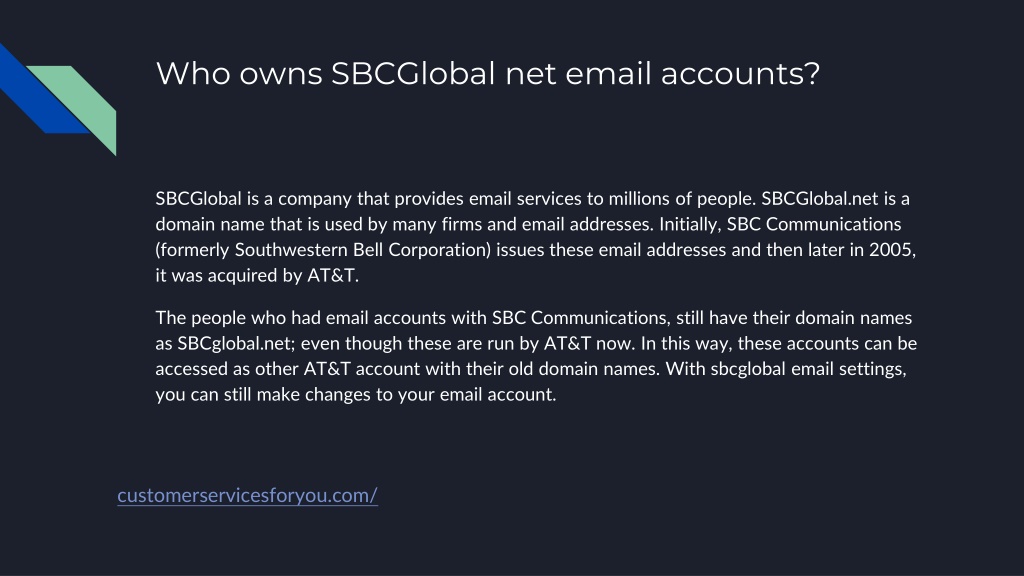Click 'SBCglobal.net;' in the second paragraph
Image resolution: width=1024 pixels, height=576 pixels.
[x=236, y=344]
